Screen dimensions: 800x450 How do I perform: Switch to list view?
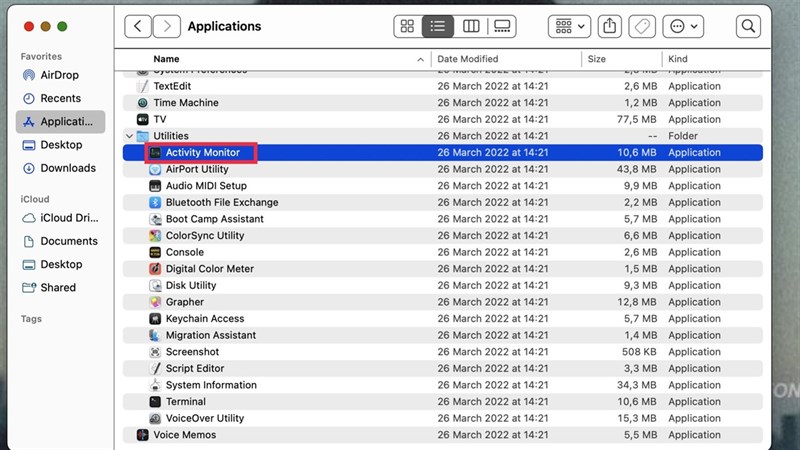(438, 26)
